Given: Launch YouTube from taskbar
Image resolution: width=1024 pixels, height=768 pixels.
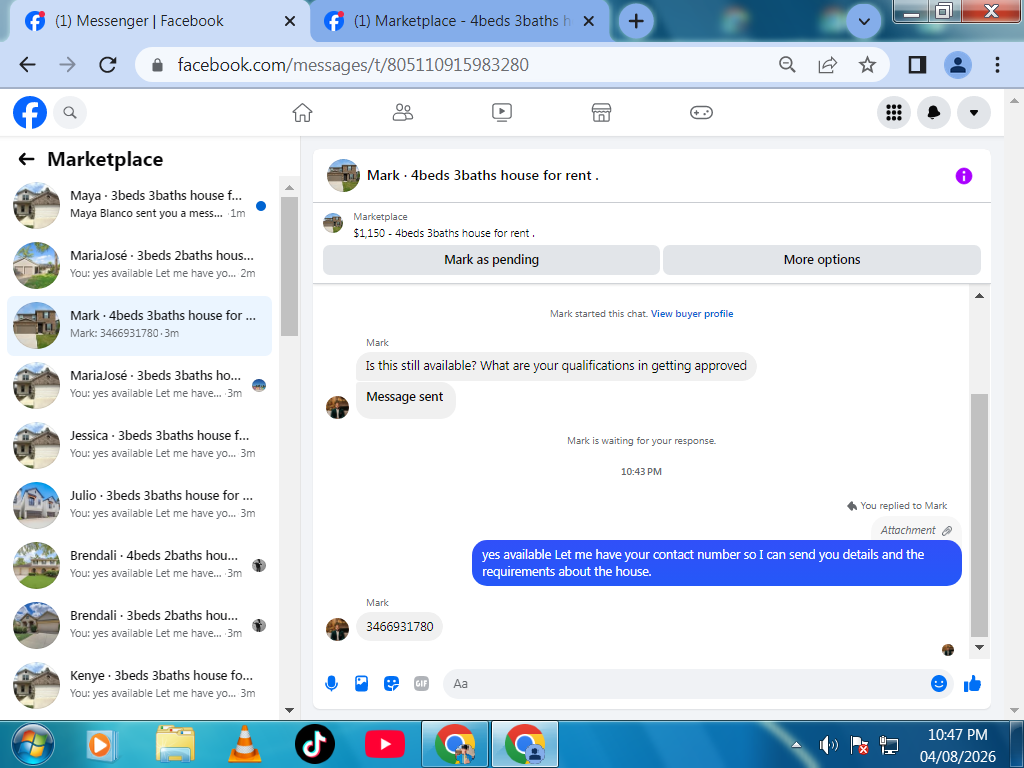Looking at the screenshot, I should (385, 744).
